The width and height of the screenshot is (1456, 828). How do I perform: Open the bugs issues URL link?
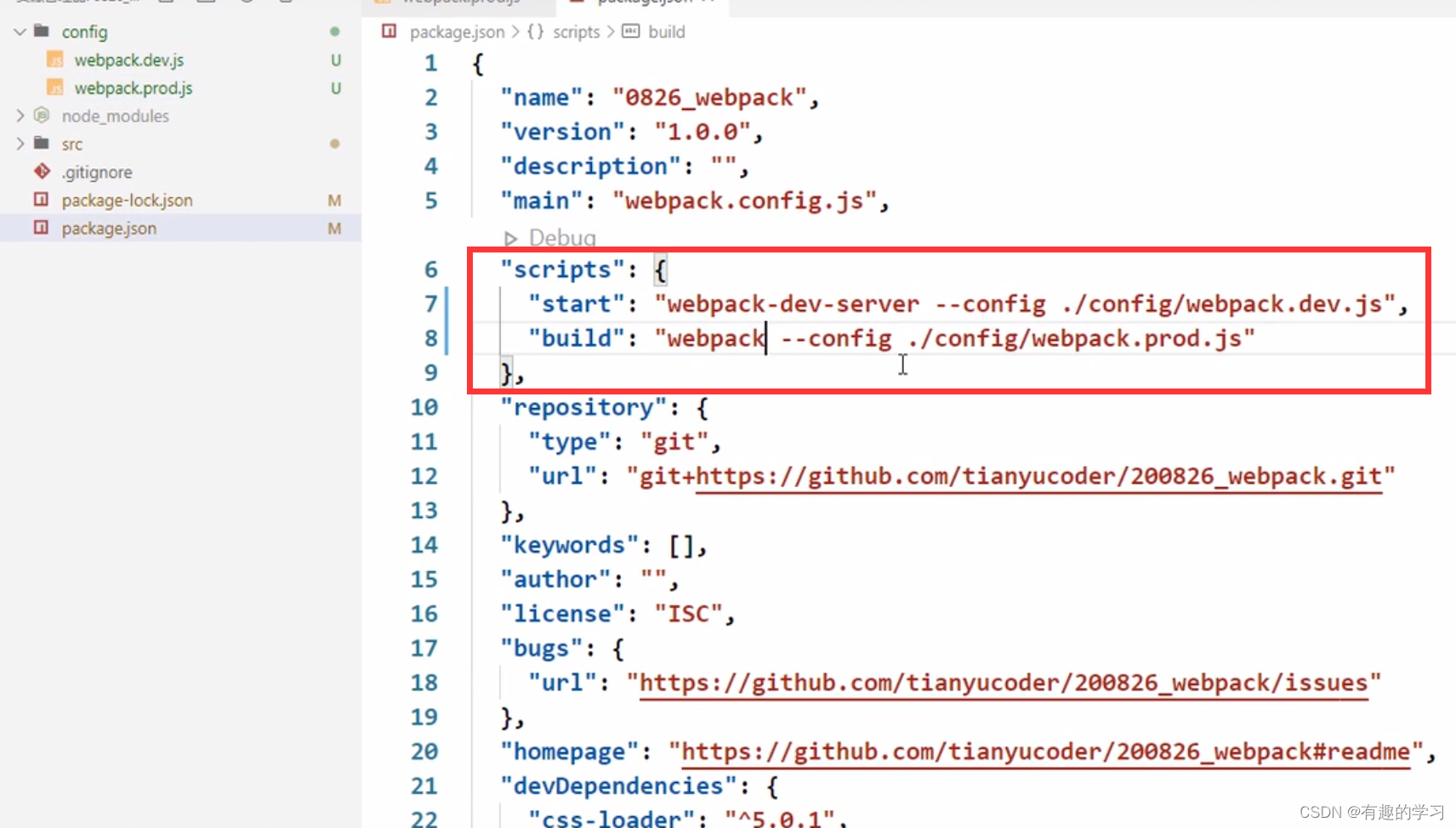(x=1004, y=683)
